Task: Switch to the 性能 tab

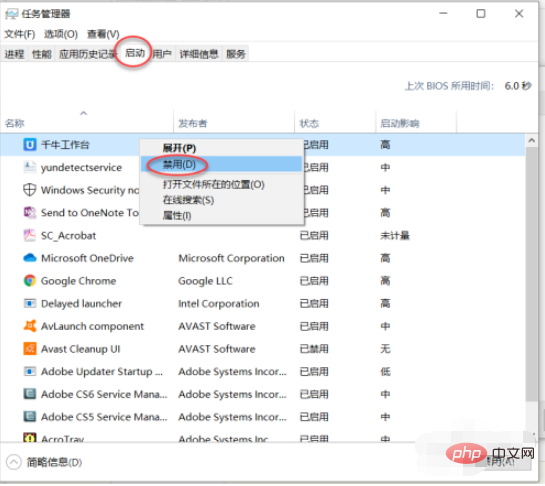Action: (42, 54)
